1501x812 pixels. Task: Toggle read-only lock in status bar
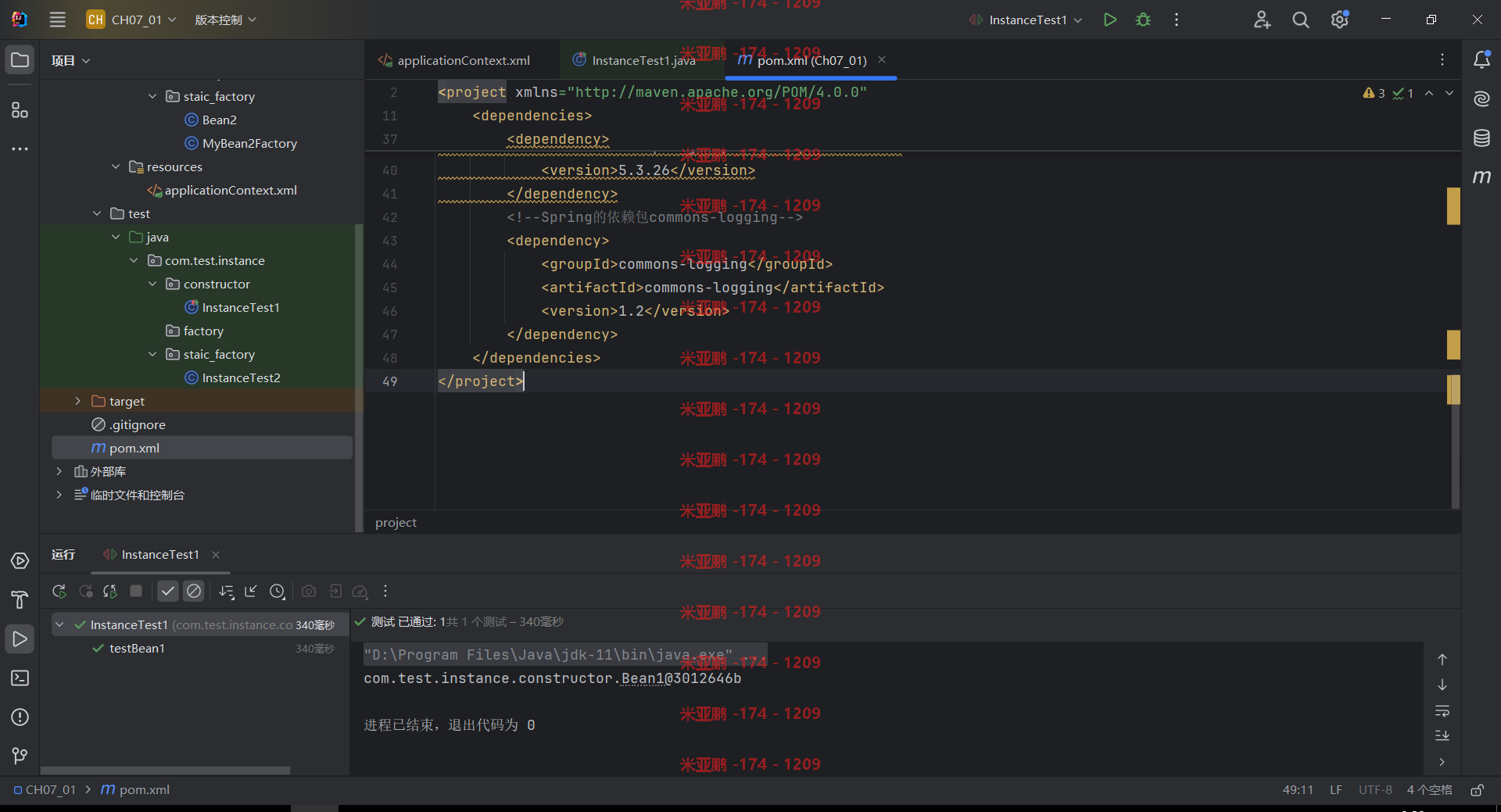click(1477, 790)
